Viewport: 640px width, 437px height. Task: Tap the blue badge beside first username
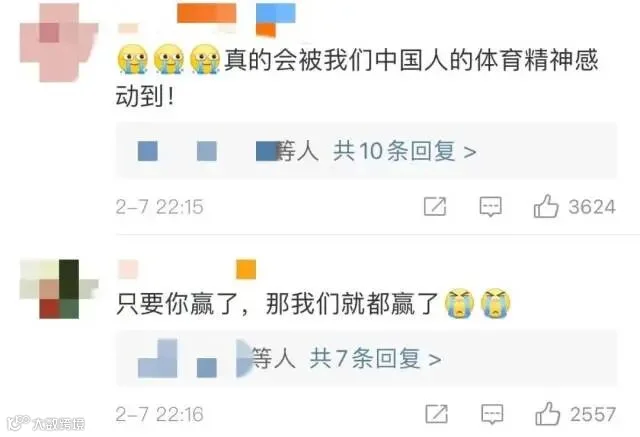276,13
